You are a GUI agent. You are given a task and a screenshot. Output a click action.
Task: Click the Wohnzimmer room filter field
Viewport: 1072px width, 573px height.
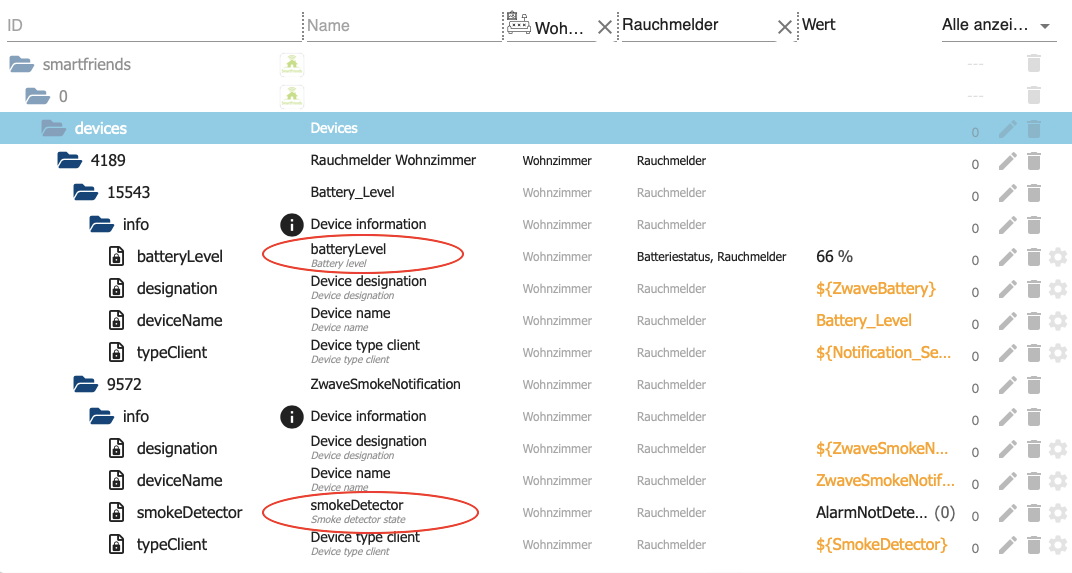pos(551,26)
